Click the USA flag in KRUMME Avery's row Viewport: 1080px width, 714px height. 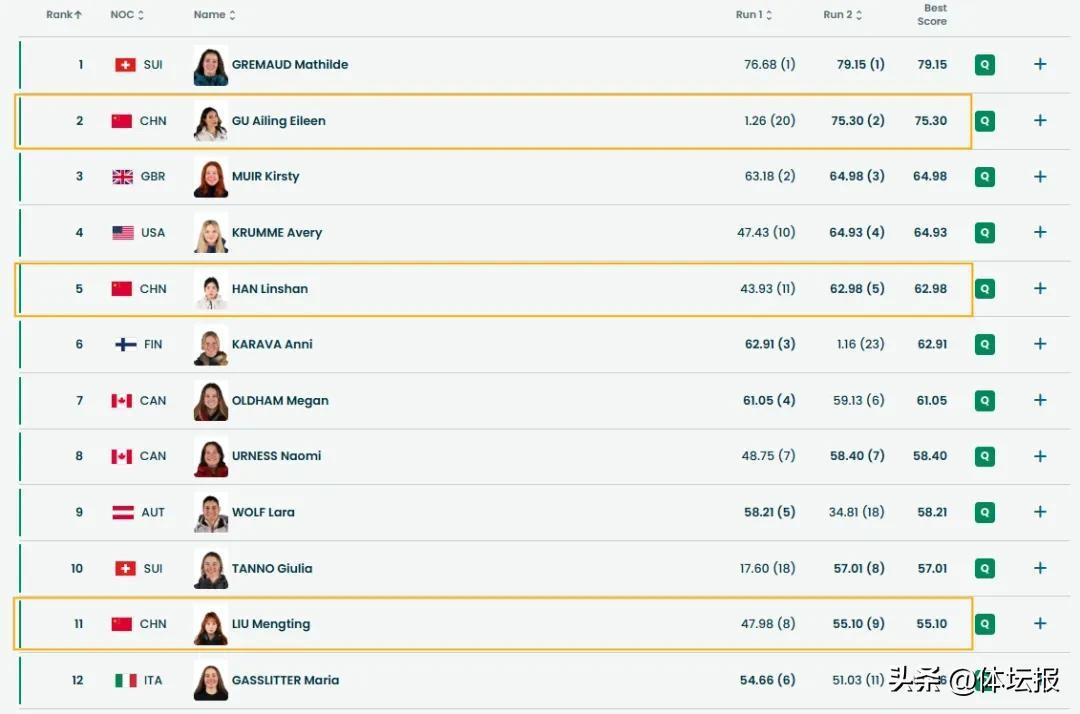pyautogui.click(x=122, y=233)
